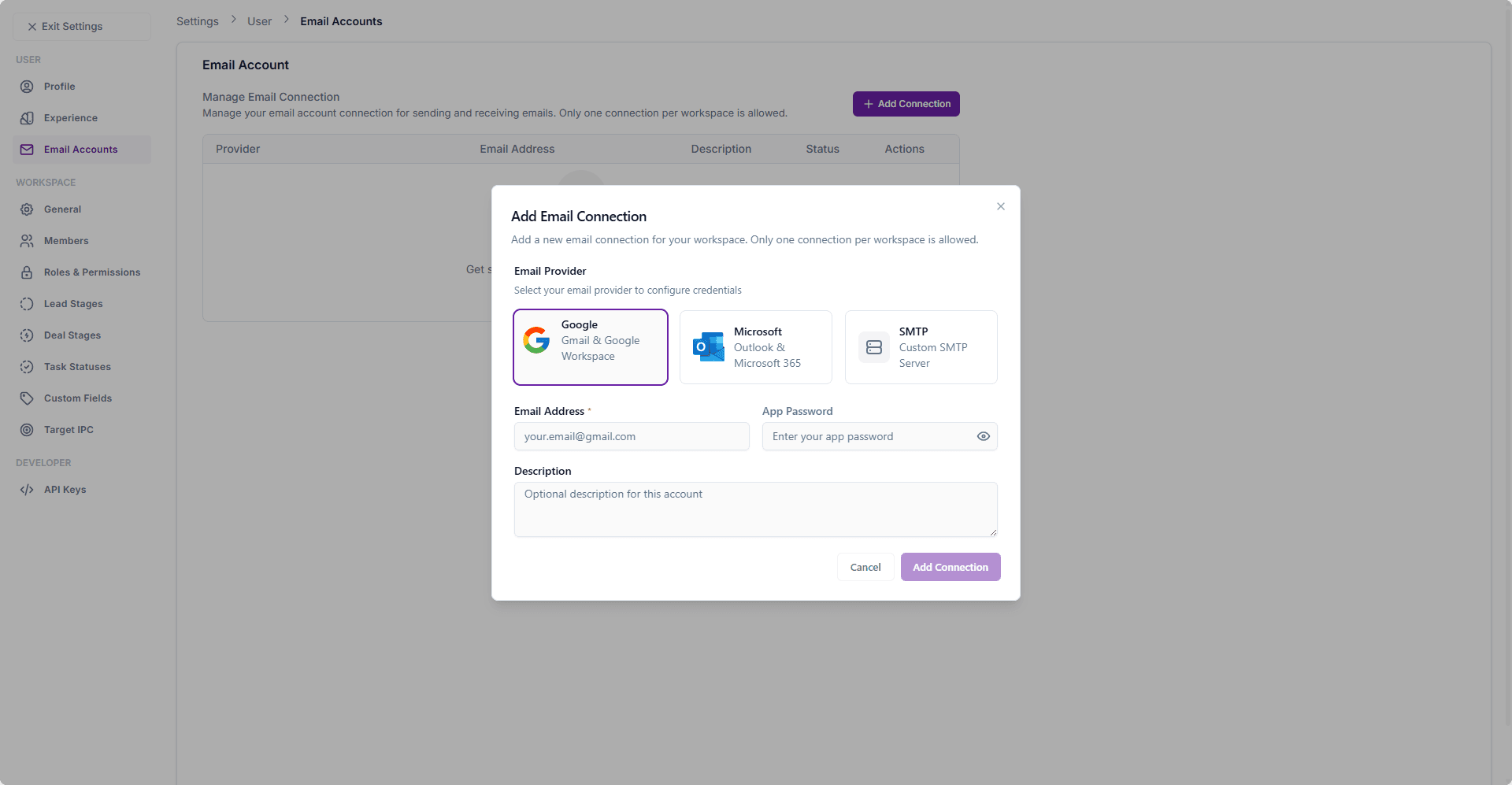Click the Email Address input field
This screenshot has height=785, width=1512.
[x=632, y=436]
